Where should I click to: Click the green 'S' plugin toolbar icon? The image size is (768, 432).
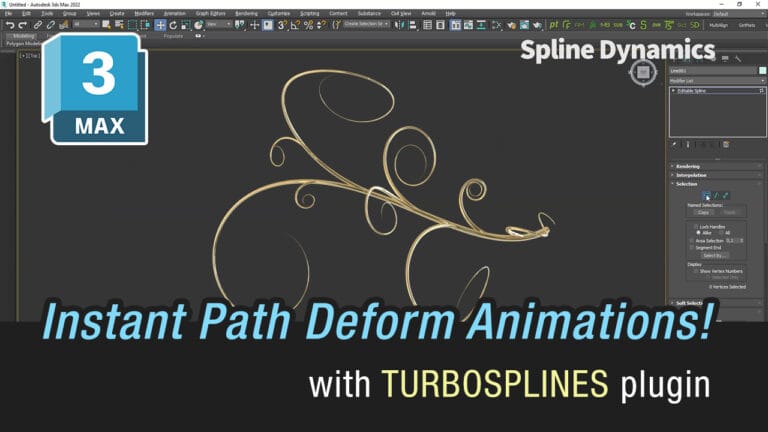643,25
